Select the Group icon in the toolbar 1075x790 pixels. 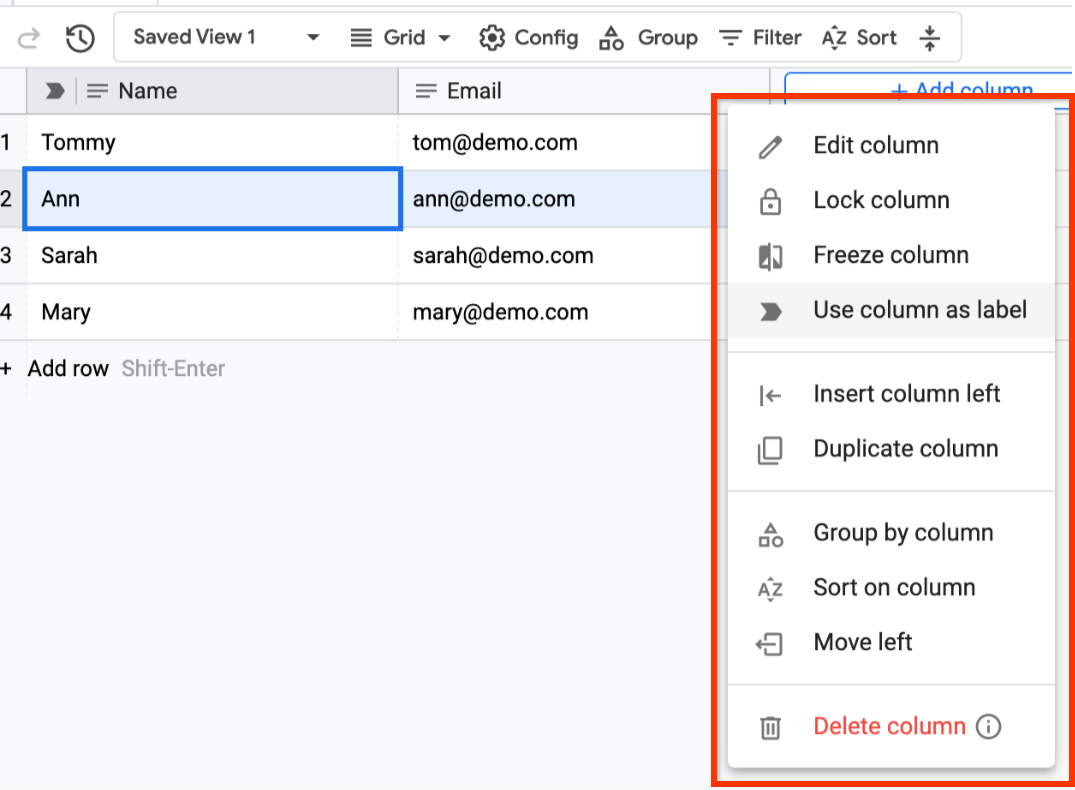click(x=611, y=37)
